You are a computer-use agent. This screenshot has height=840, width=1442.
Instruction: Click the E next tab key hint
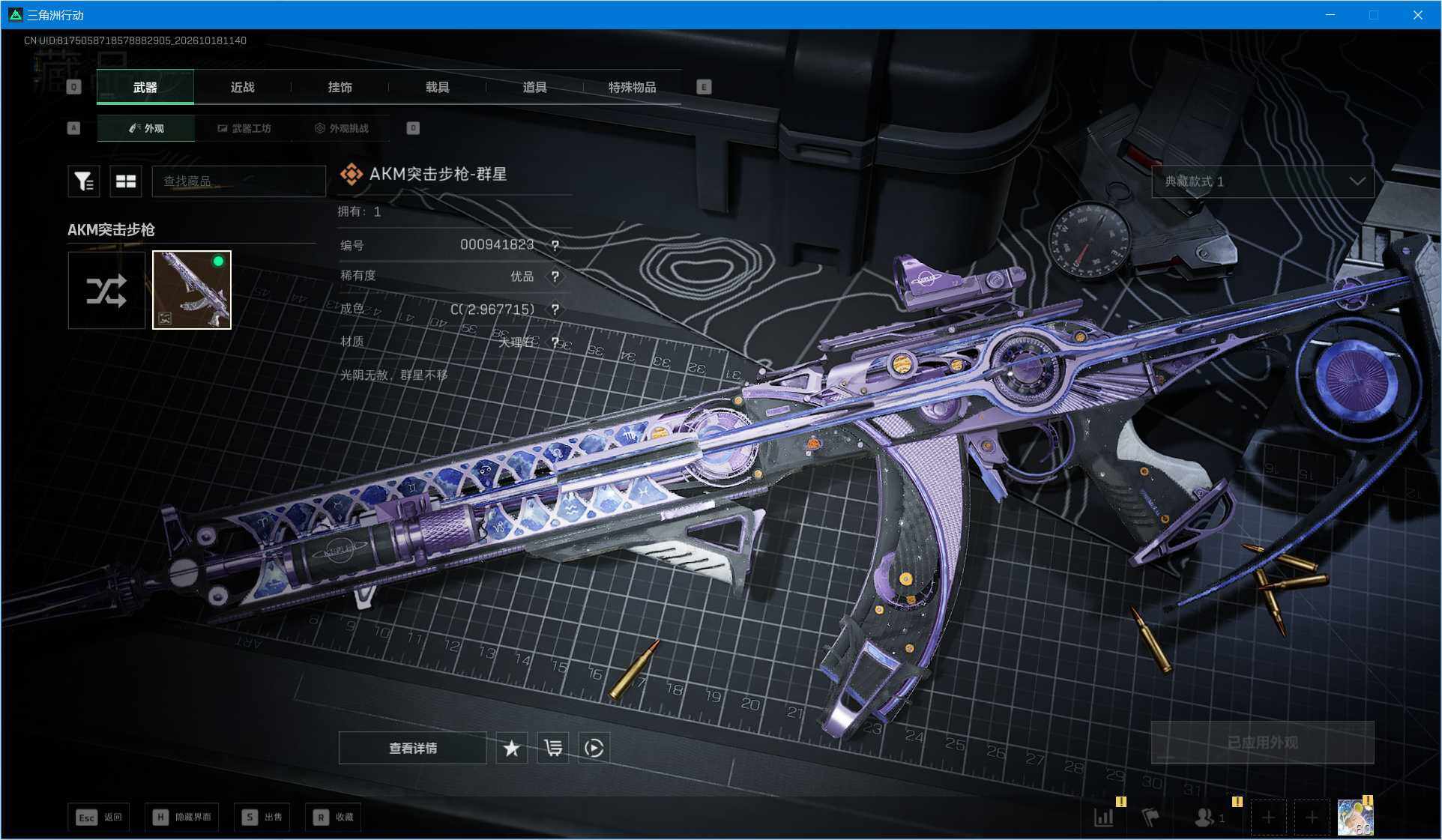tap(704, 87)
